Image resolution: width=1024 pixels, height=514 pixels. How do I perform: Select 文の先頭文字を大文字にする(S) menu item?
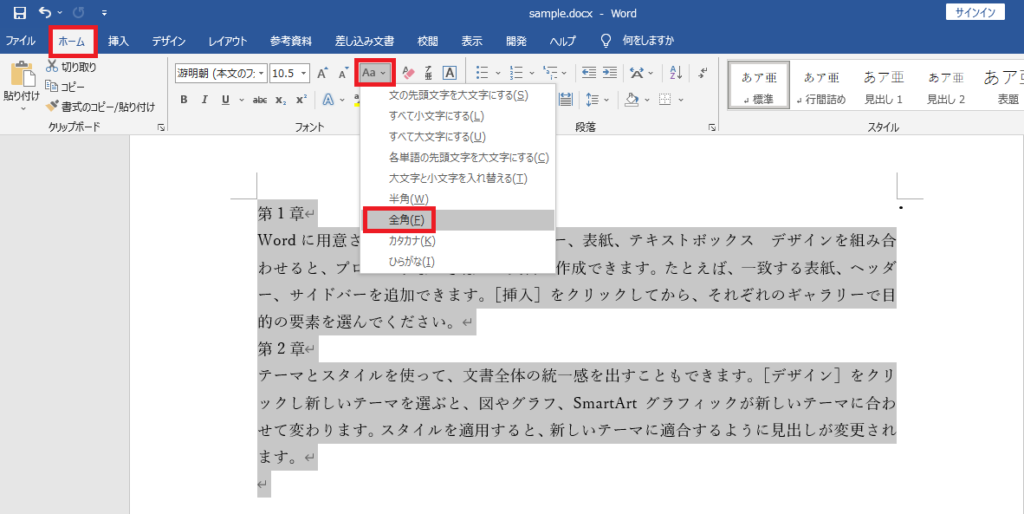(458, 95)
